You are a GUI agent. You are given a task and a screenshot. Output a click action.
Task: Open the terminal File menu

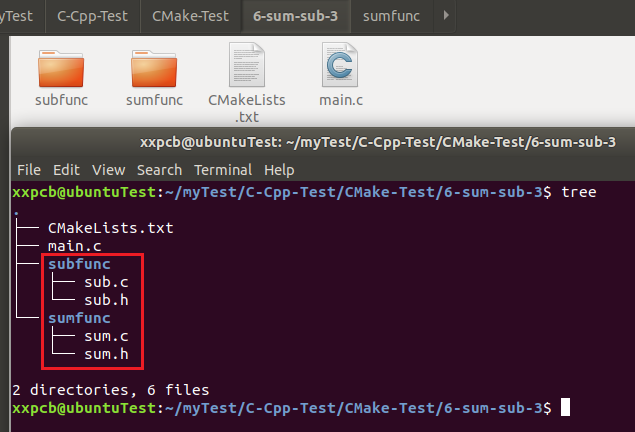29,170
